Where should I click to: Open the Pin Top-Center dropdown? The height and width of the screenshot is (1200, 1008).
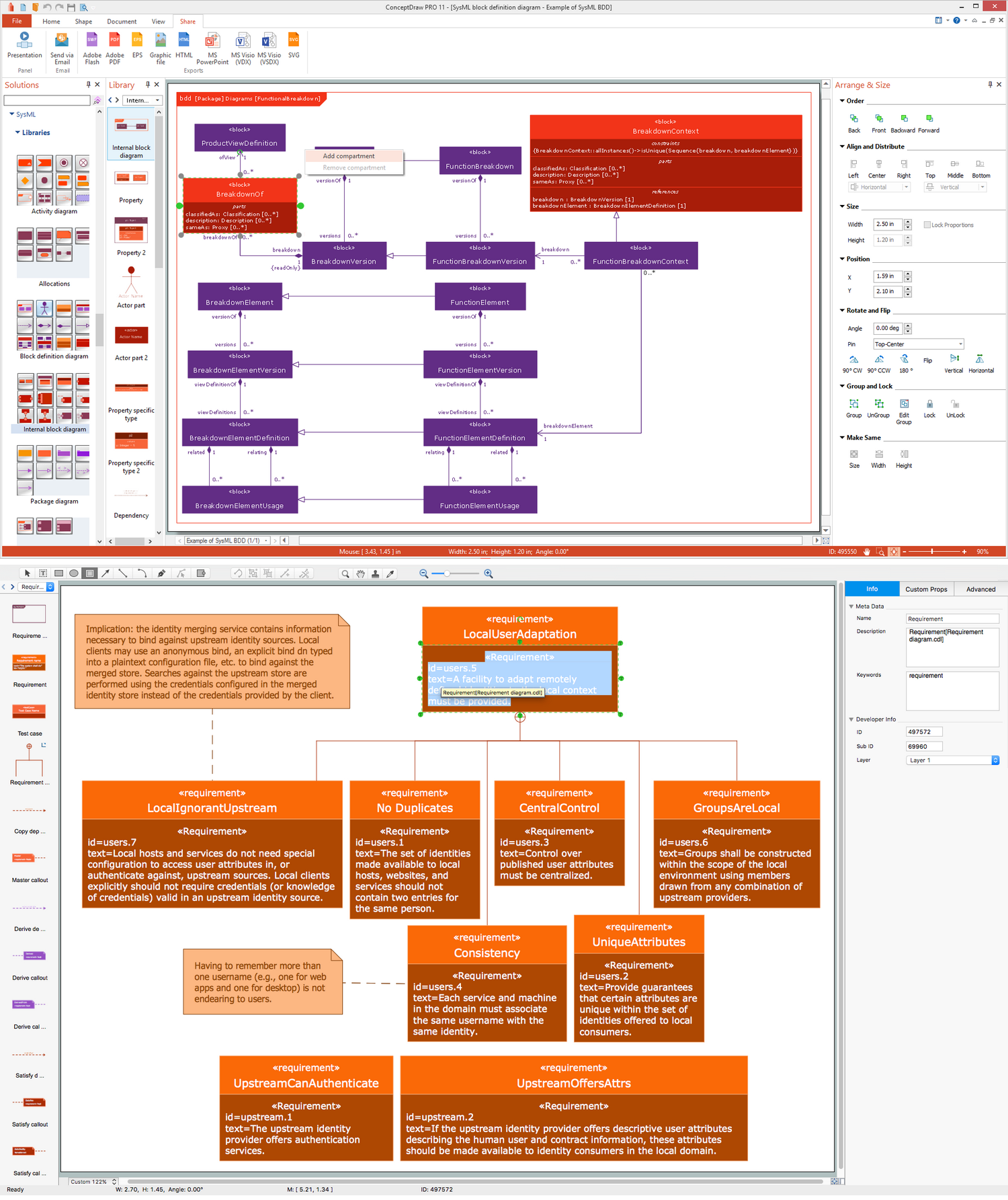pos(919,344)
